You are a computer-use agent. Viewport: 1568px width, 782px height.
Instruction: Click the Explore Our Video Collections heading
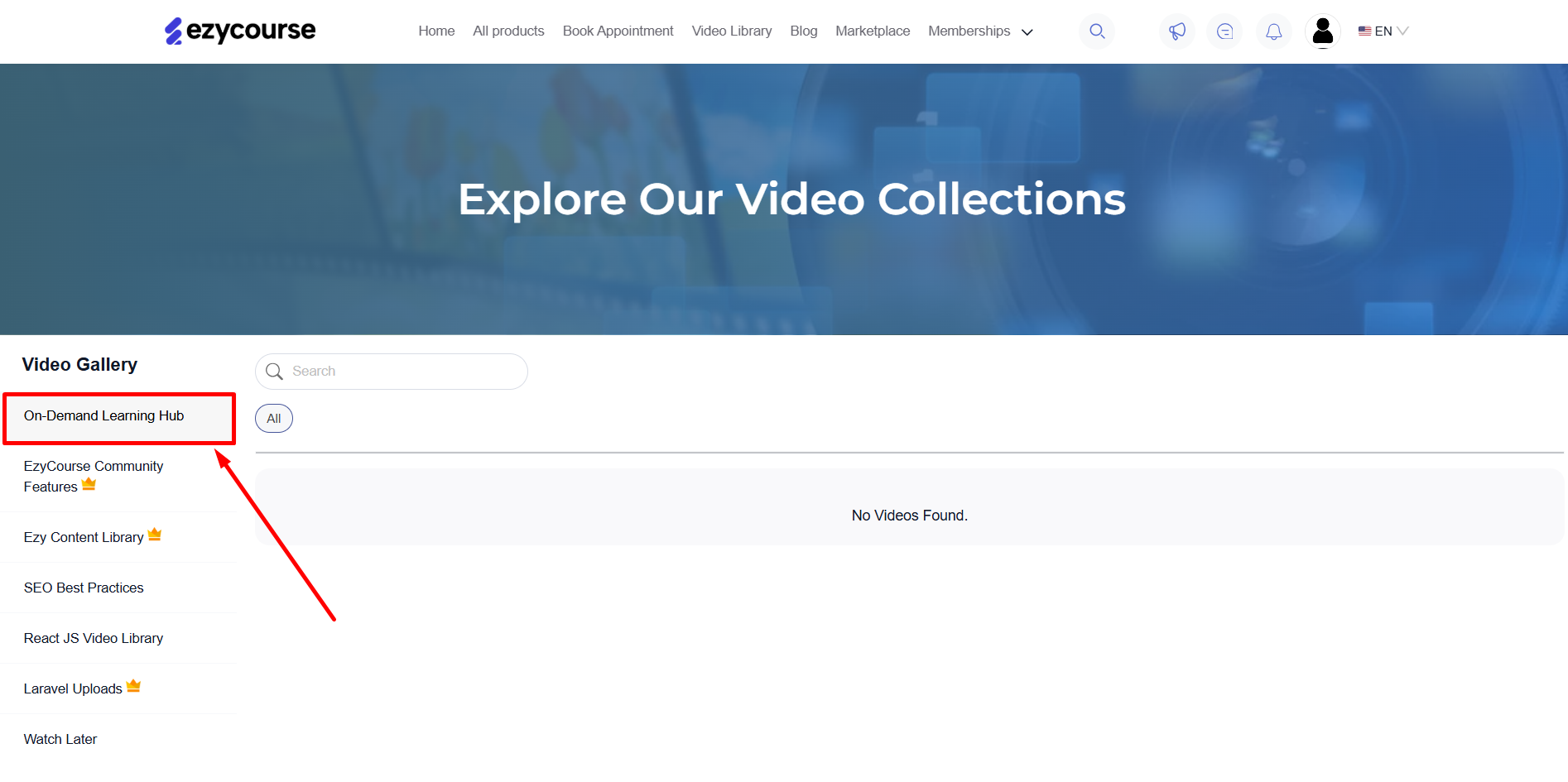pyautogui.click(x=792, y=199)
